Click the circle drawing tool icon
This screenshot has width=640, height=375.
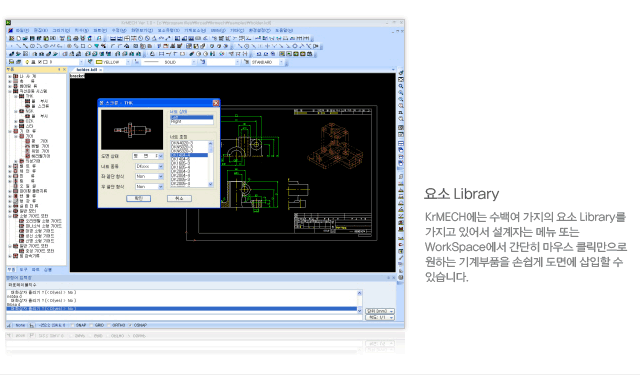[32, 46]
